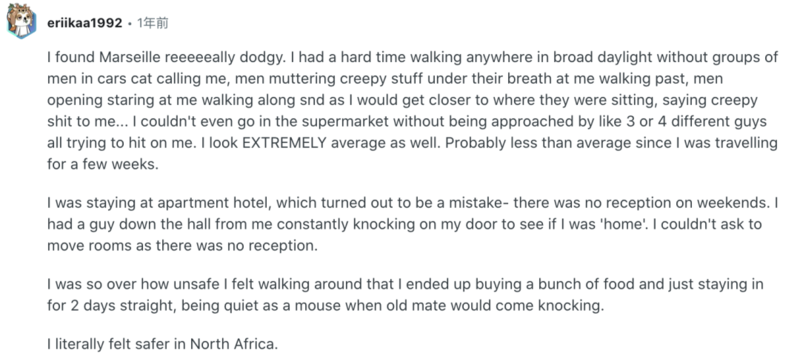Click the phrase 'for a few weeks.'
800x364 pixels.
(103, 165)
